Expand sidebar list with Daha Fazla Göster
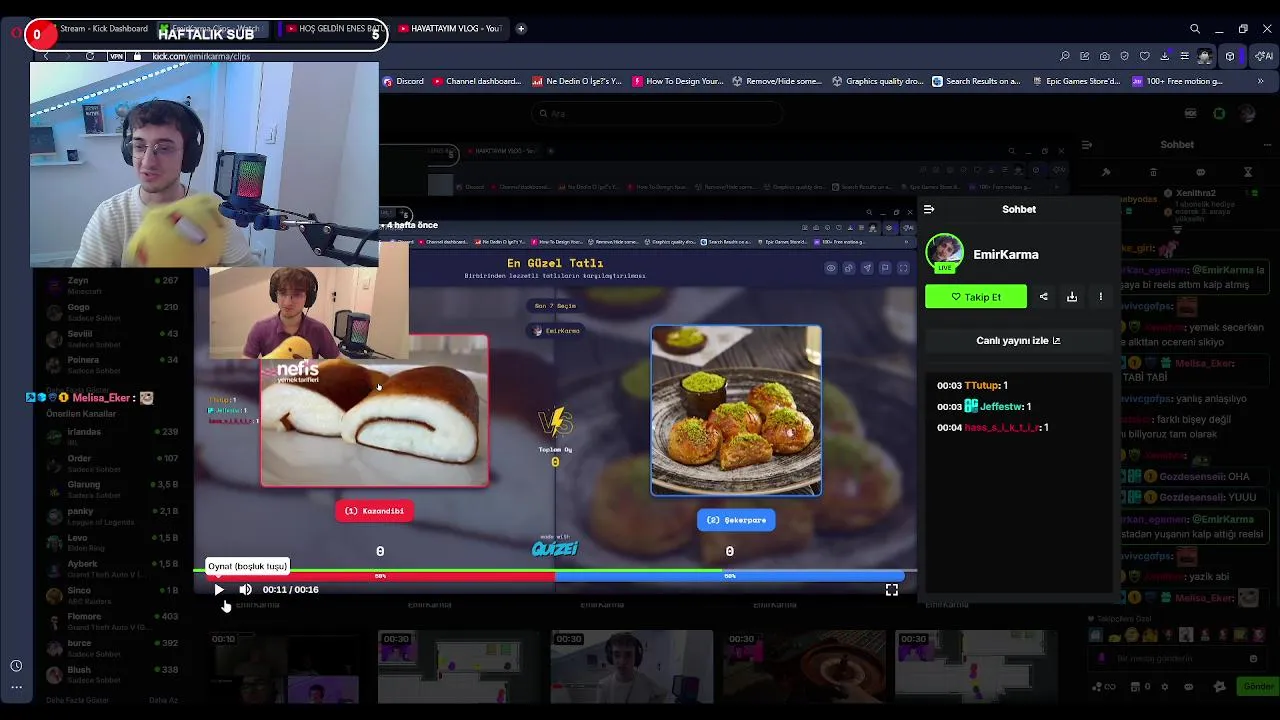The width and height of the screenshot is (1280, 720). click(77, 700)
